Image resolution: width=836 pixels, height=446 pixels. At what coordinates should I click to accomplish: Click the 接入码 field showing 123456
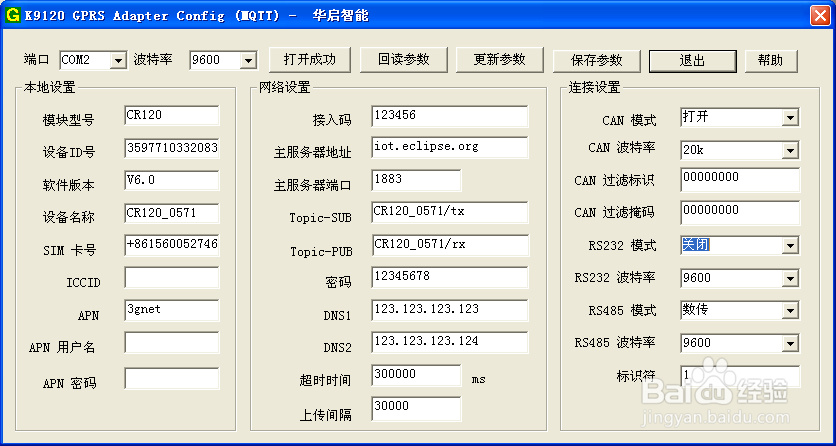click(450, 116)
